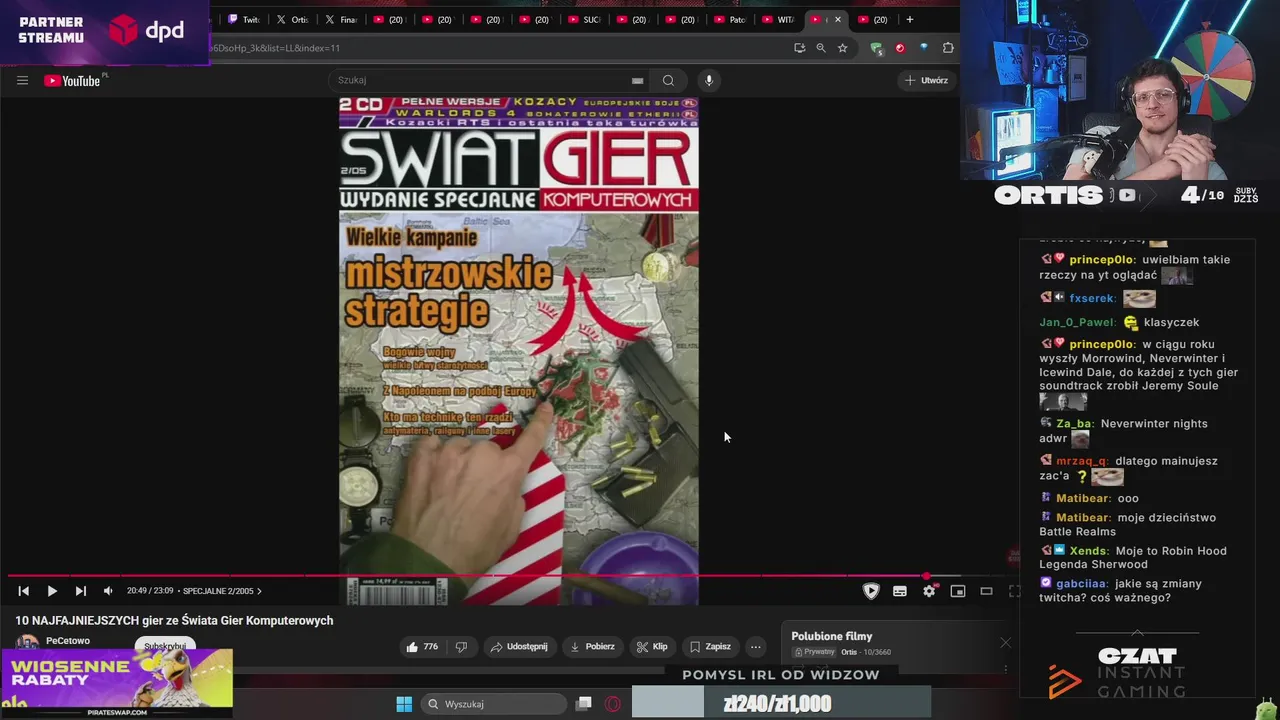Expand the SPECJALNE 2/2005 chapter list
Image resolution: width=1280 pixels, height=720 pixels.
click(222, 591)
